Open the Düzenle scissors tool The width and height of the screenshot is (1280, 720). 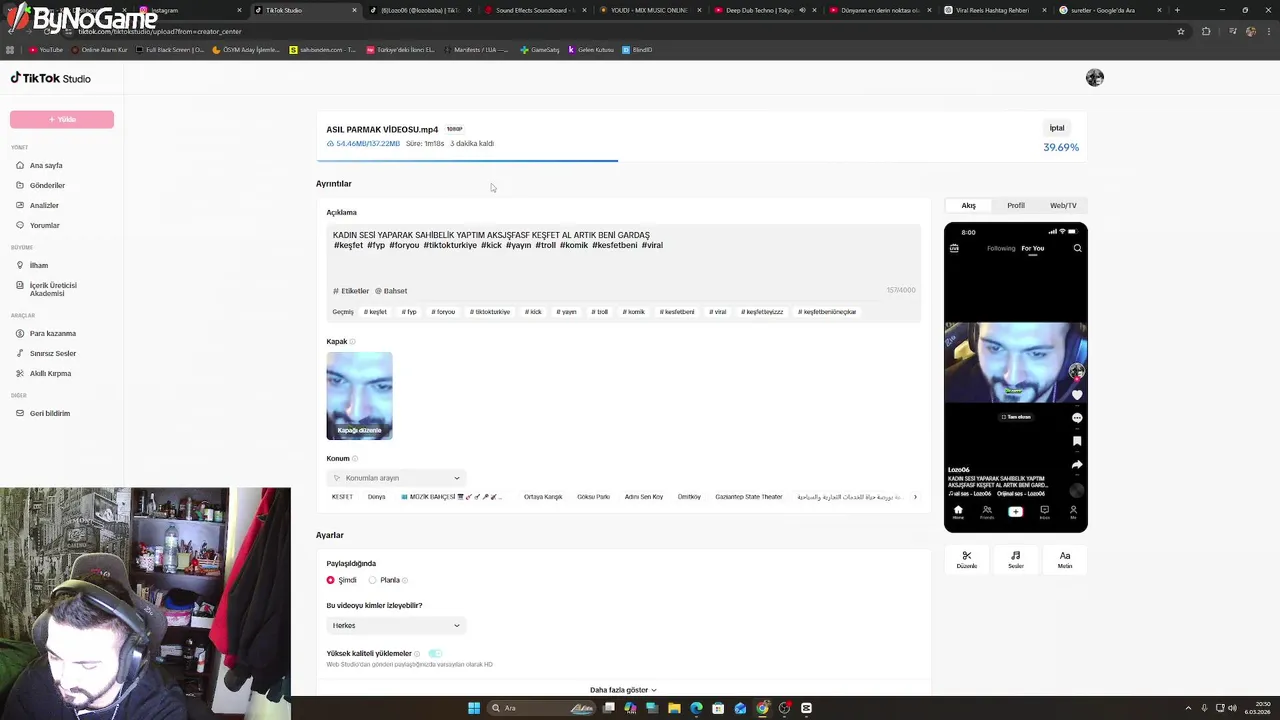coord(966,560)
